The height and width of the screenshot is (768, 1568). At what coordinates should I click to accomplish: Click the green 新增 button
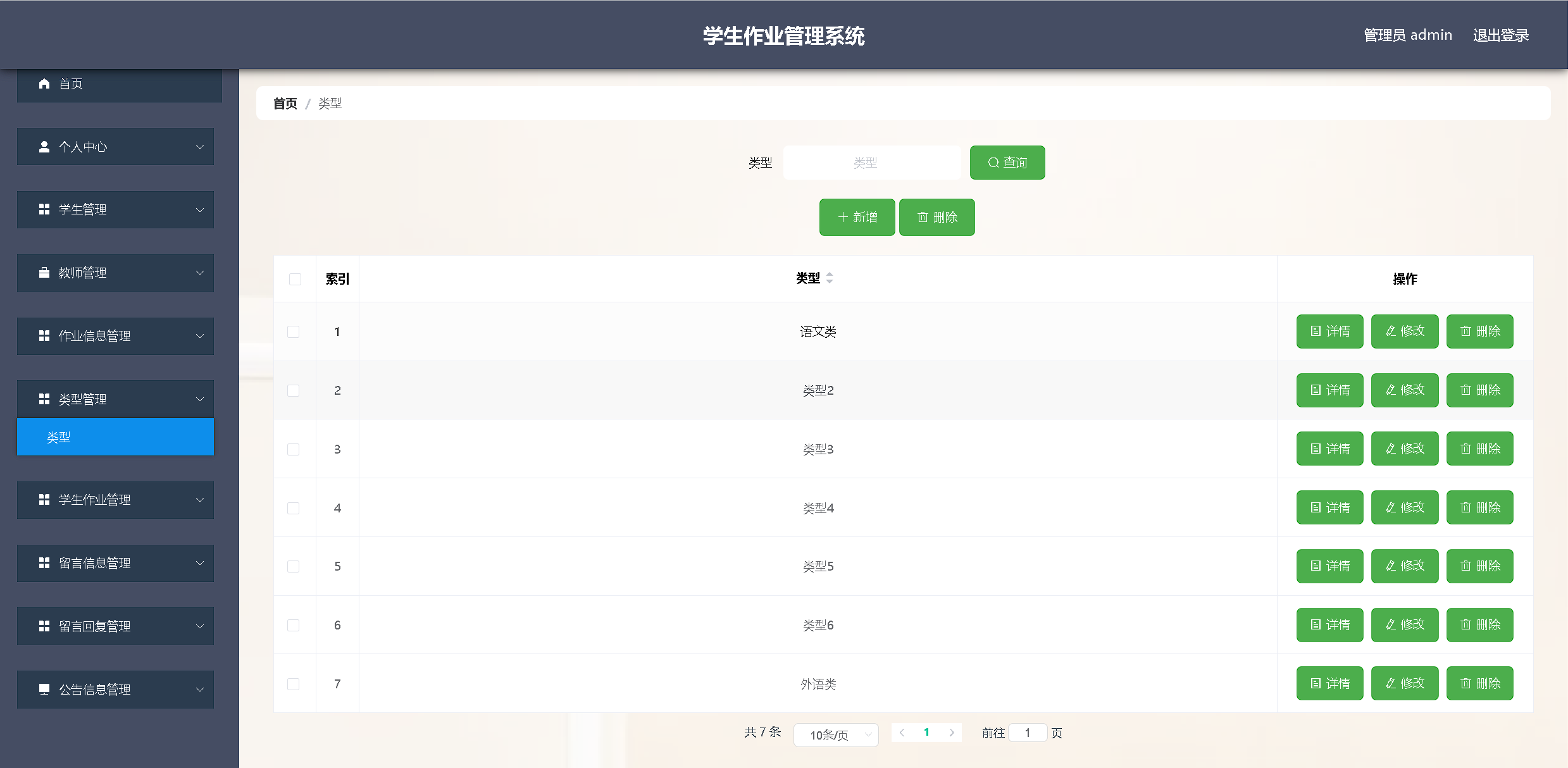click(x=857, y=217)
